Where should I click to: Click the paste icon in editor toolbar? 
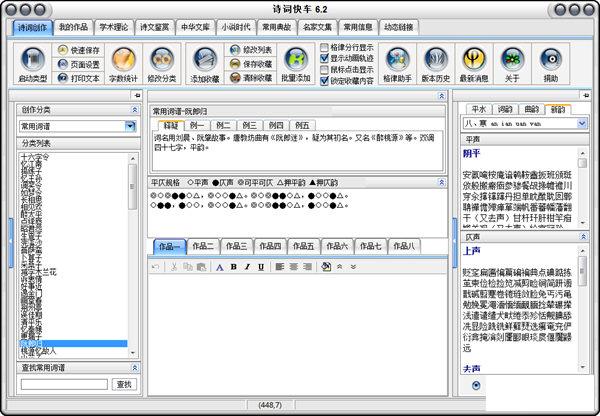click(201, 267)
